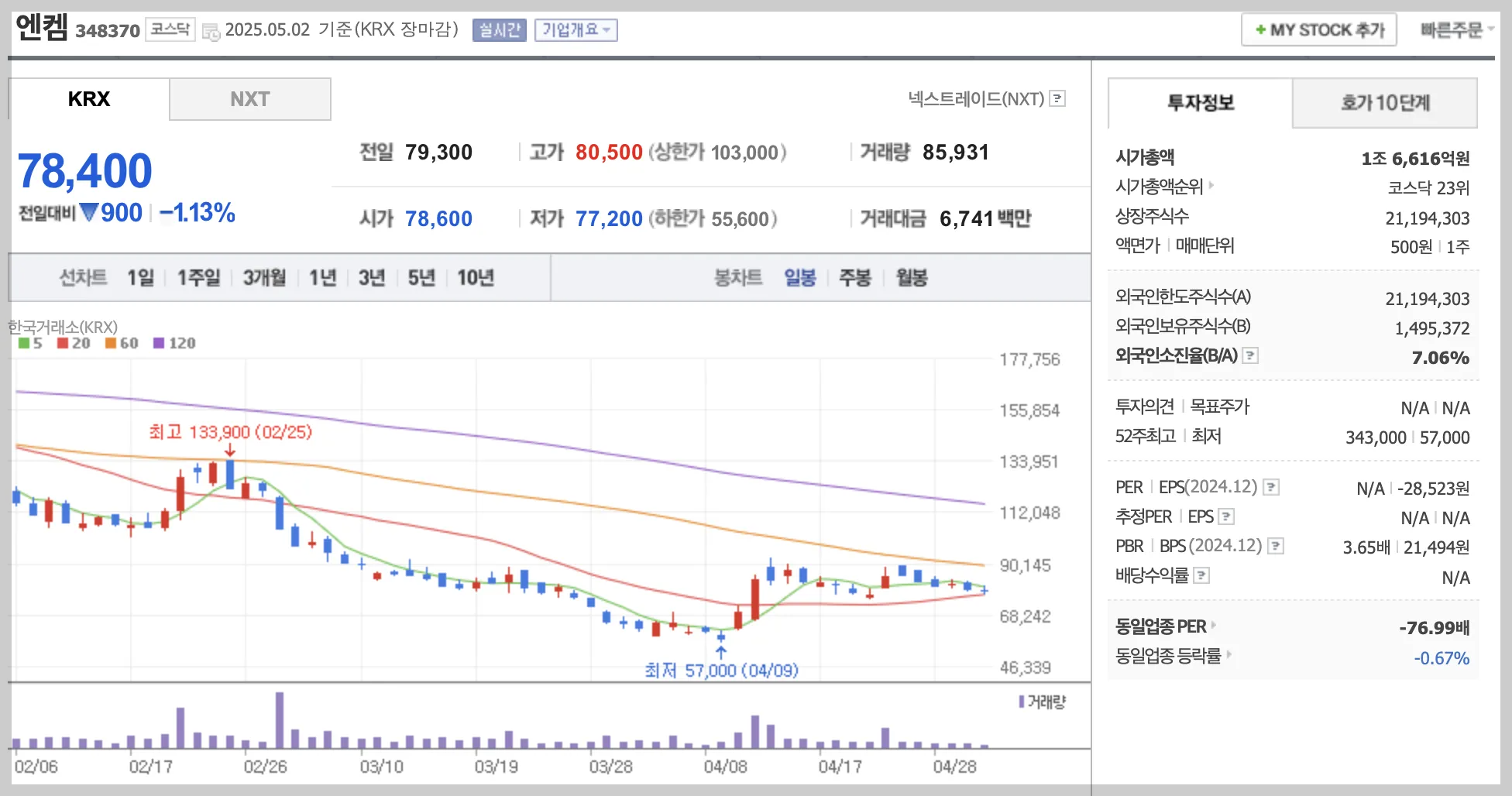This screenshot has width=1512, height=796.
Task: Click the 코스닥 23위 ranking value
Action: coord(1428,188)
